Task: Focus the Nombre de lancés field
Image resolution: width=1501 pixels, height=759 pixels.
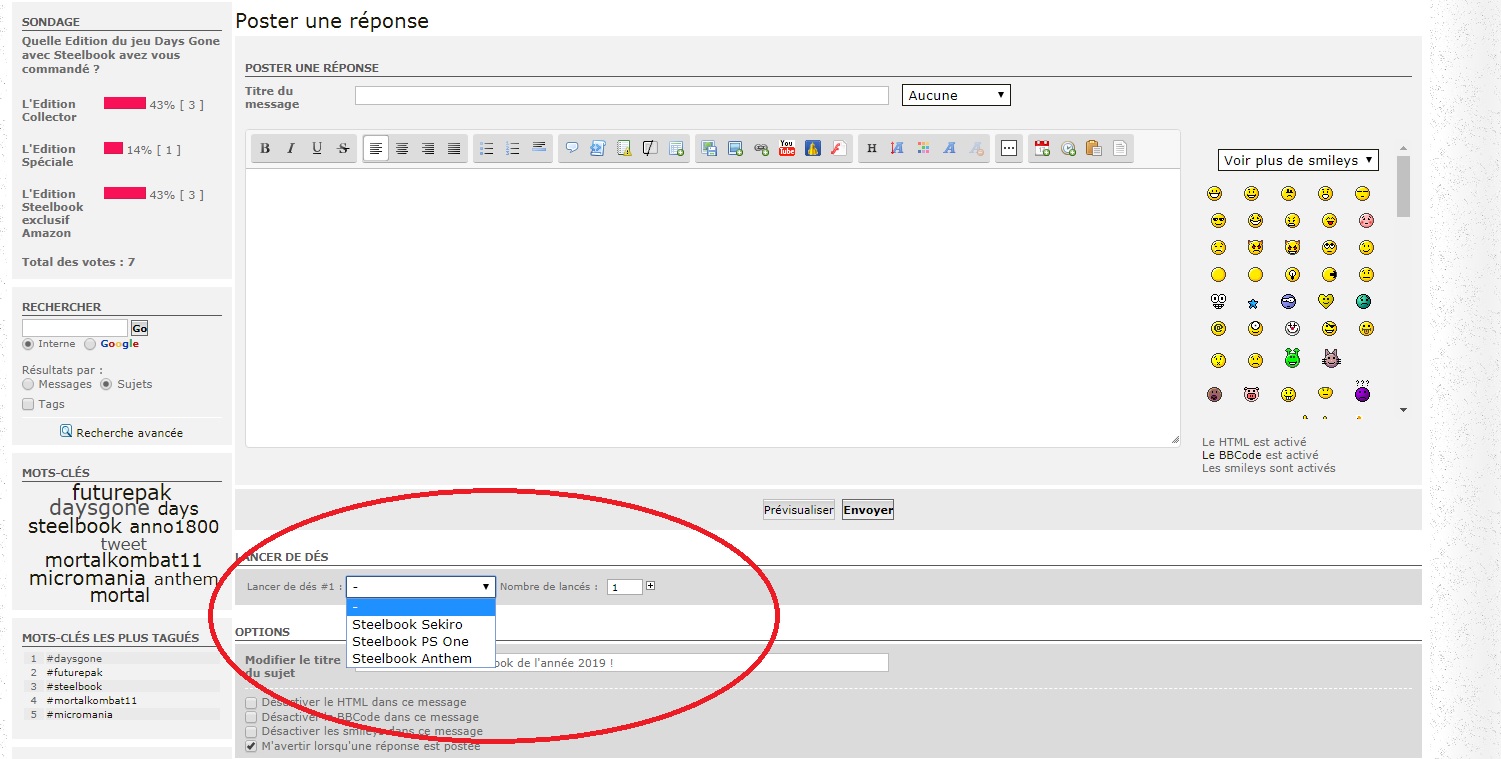Action: tap(625, 587)
